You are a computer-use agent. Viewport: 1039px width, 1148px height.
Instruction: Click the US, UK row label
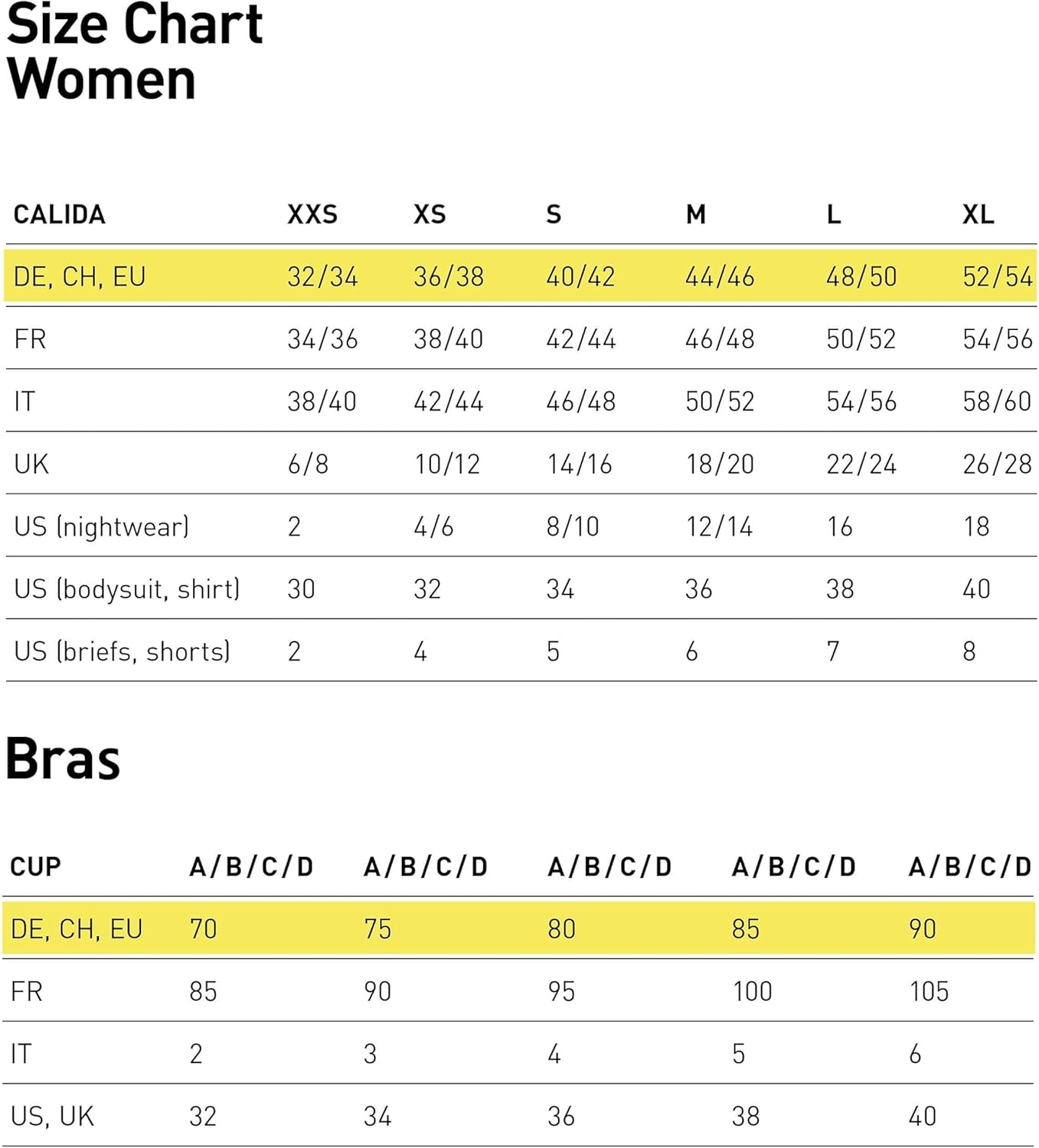coord(52,1116)
